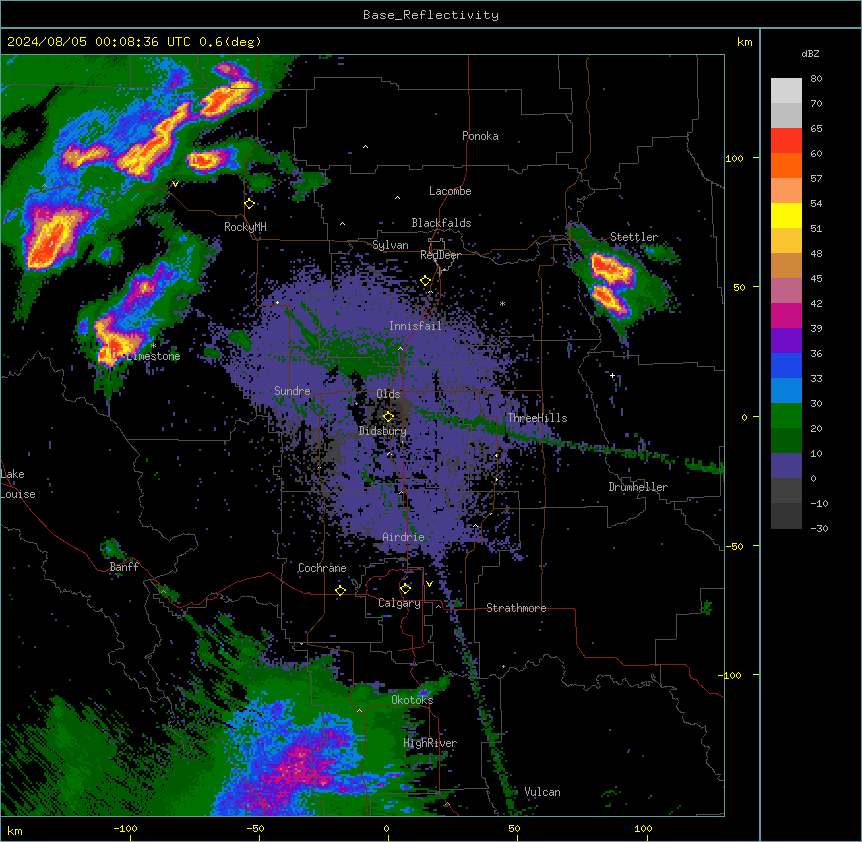
Task: Pick the magenta swatch between 42 and 39 dBZ
Action: [x=786, y=316]
